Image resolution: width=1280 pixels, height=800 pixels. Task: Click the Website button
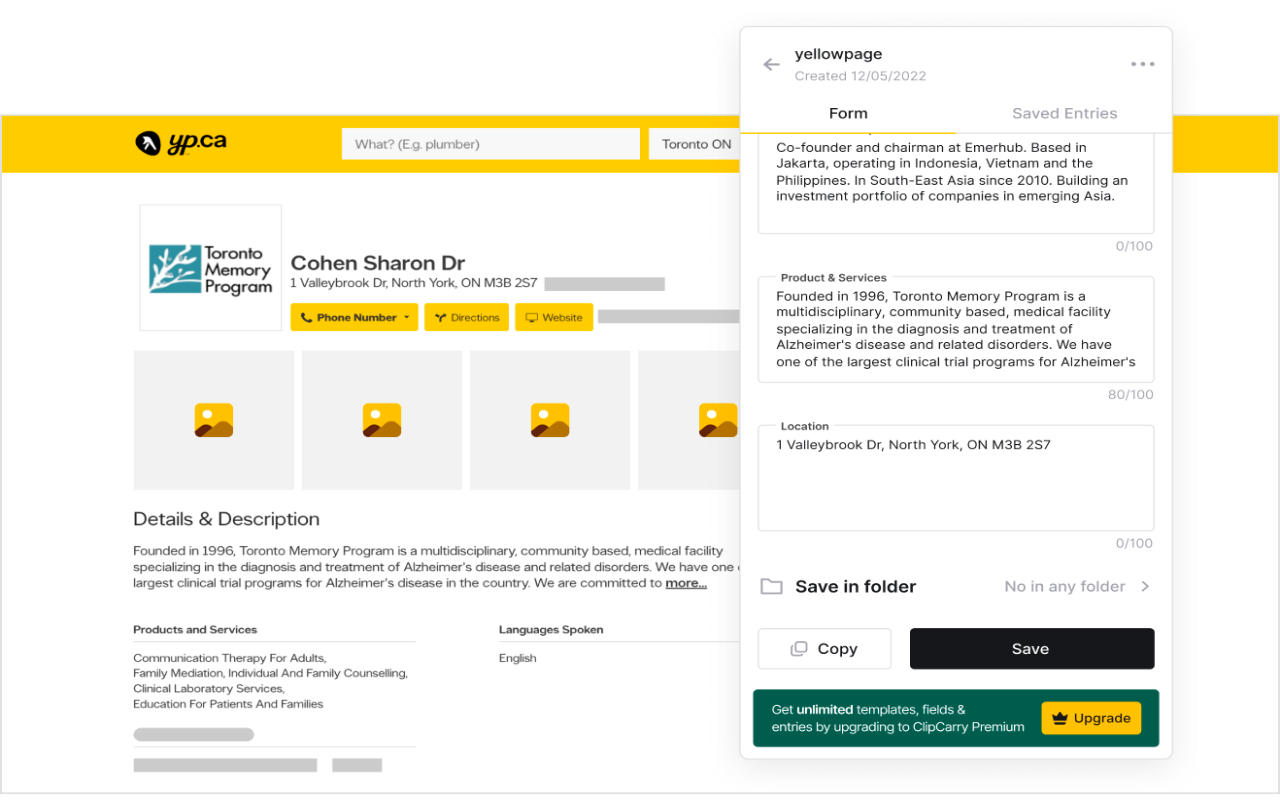pos(554,317)
